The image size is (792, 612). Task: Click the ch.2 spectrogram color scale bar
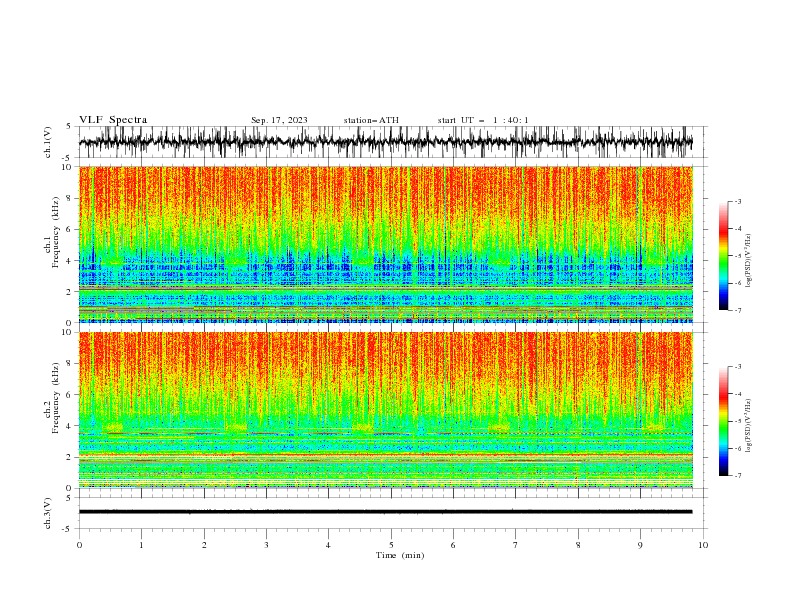coord(723,421)
